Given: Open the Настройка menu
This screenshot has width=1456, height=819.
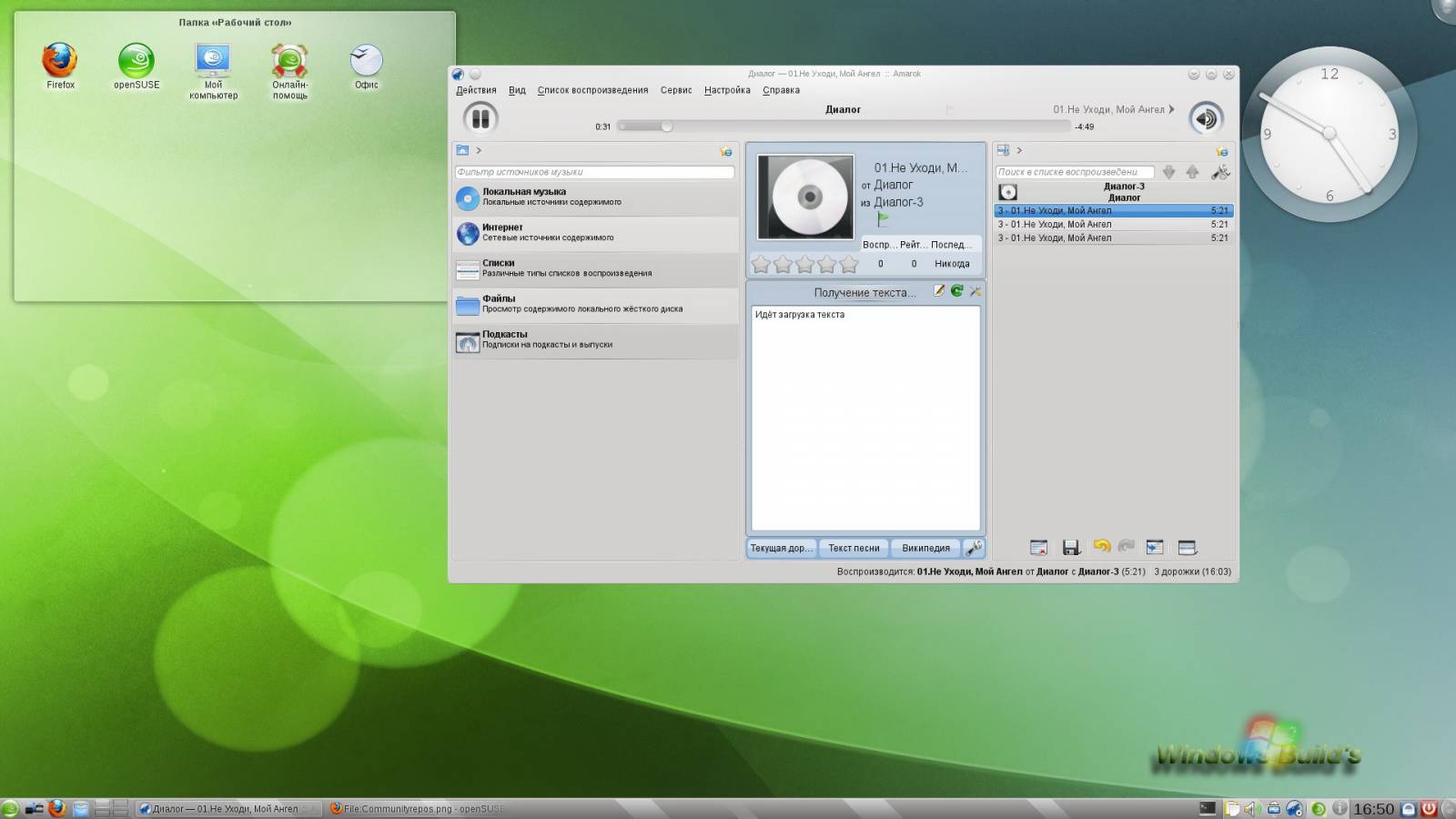Looking at the screenshot, I should click(x=727, y=90).
